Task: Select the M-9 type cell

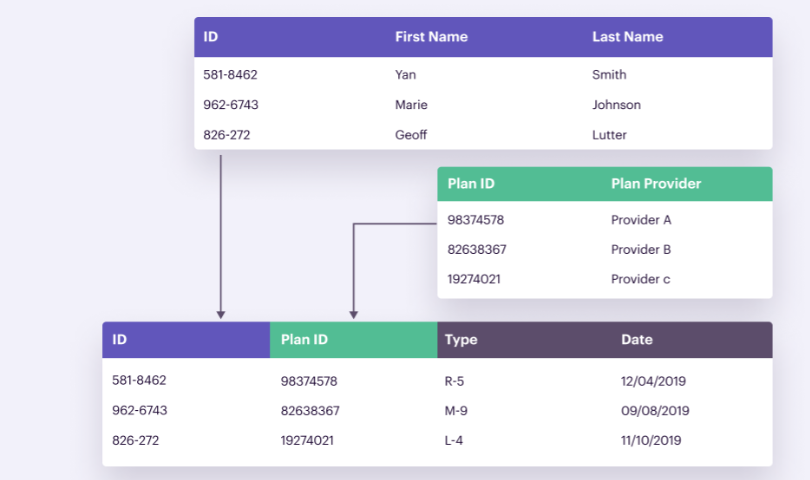Action: tap(456, 411)
